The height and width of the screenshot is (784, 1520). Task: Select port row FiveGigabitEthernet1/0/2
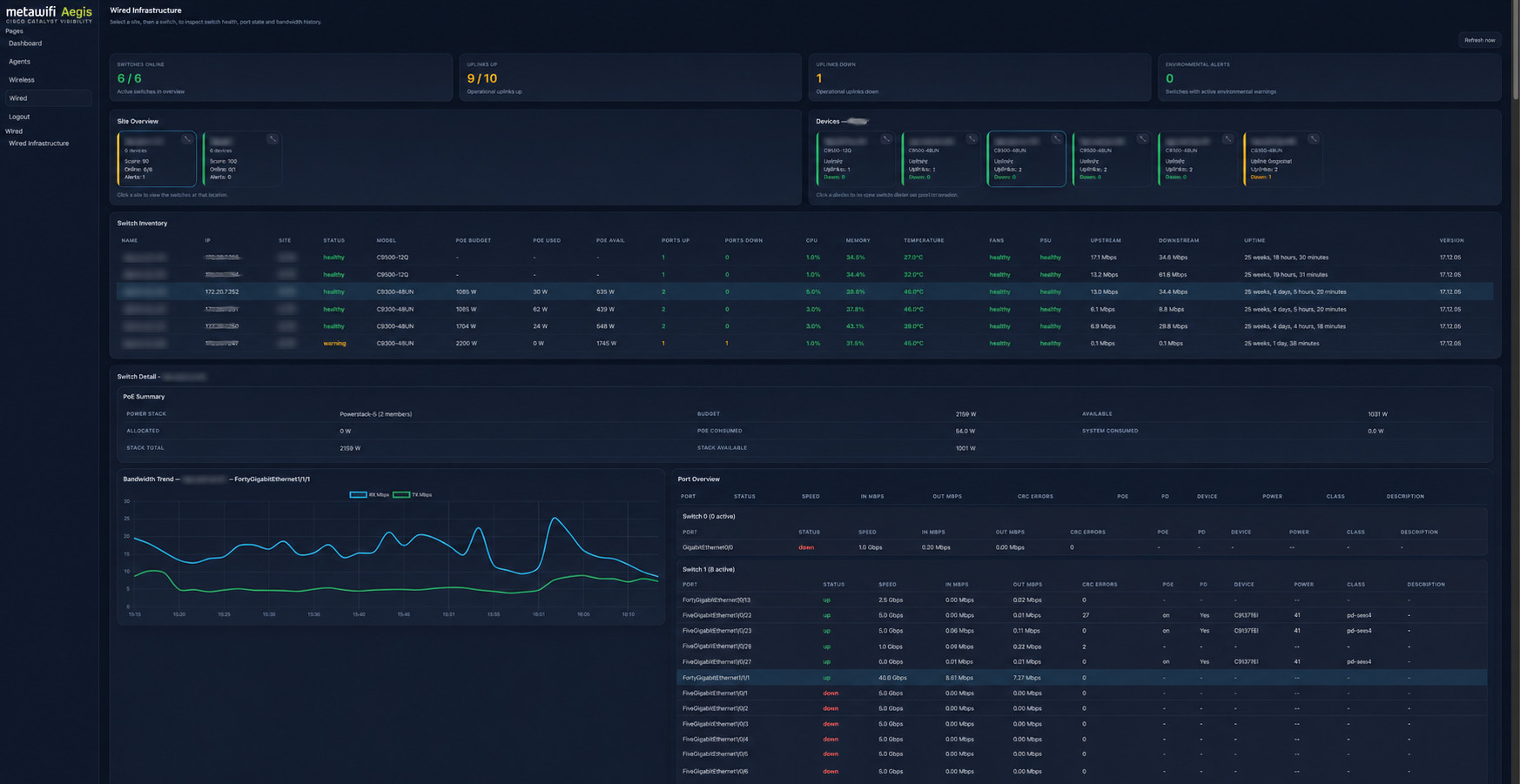point(1082,708)
